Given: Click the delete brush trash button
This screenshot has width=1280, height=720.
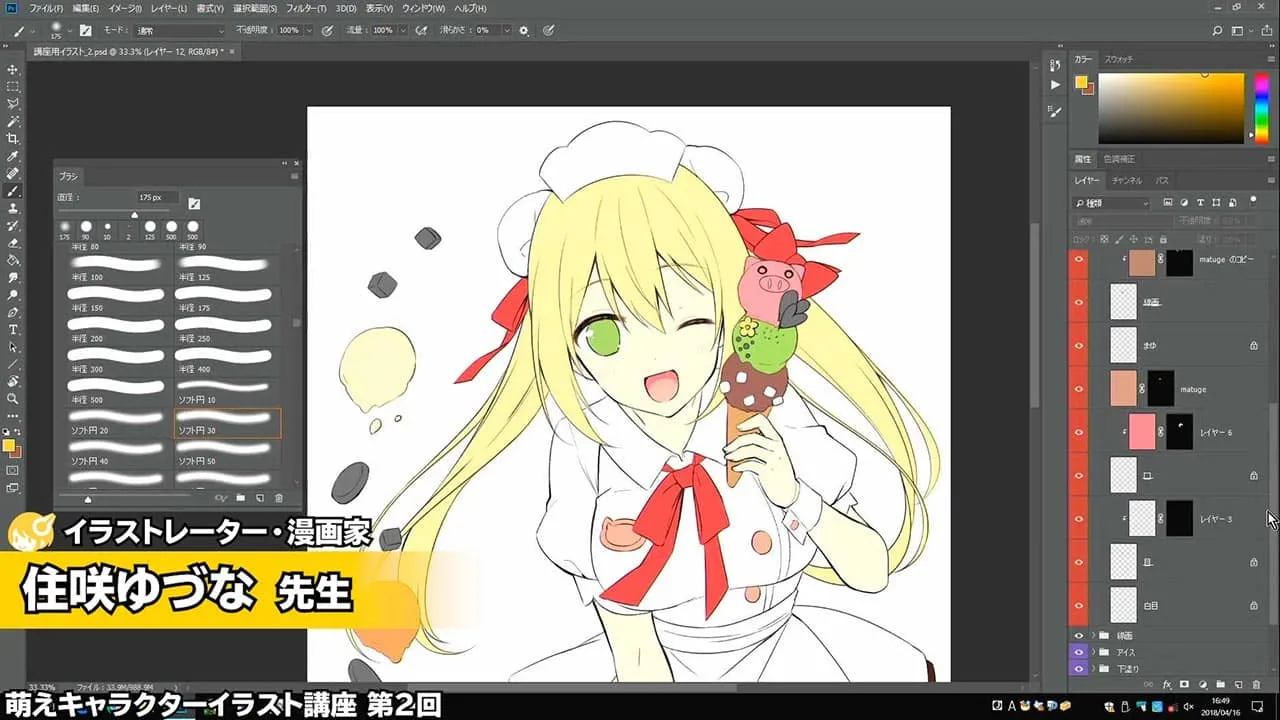Looking at the screenshot, I should pyautogui.click(x=279, y=497).
